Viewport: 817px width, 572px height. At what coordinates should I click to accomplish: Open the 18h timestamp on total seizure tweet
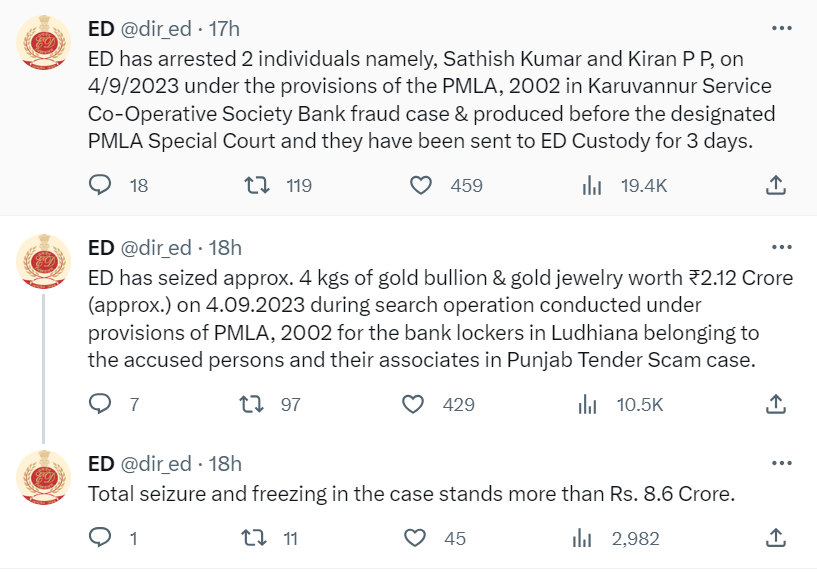coord(225,464)
